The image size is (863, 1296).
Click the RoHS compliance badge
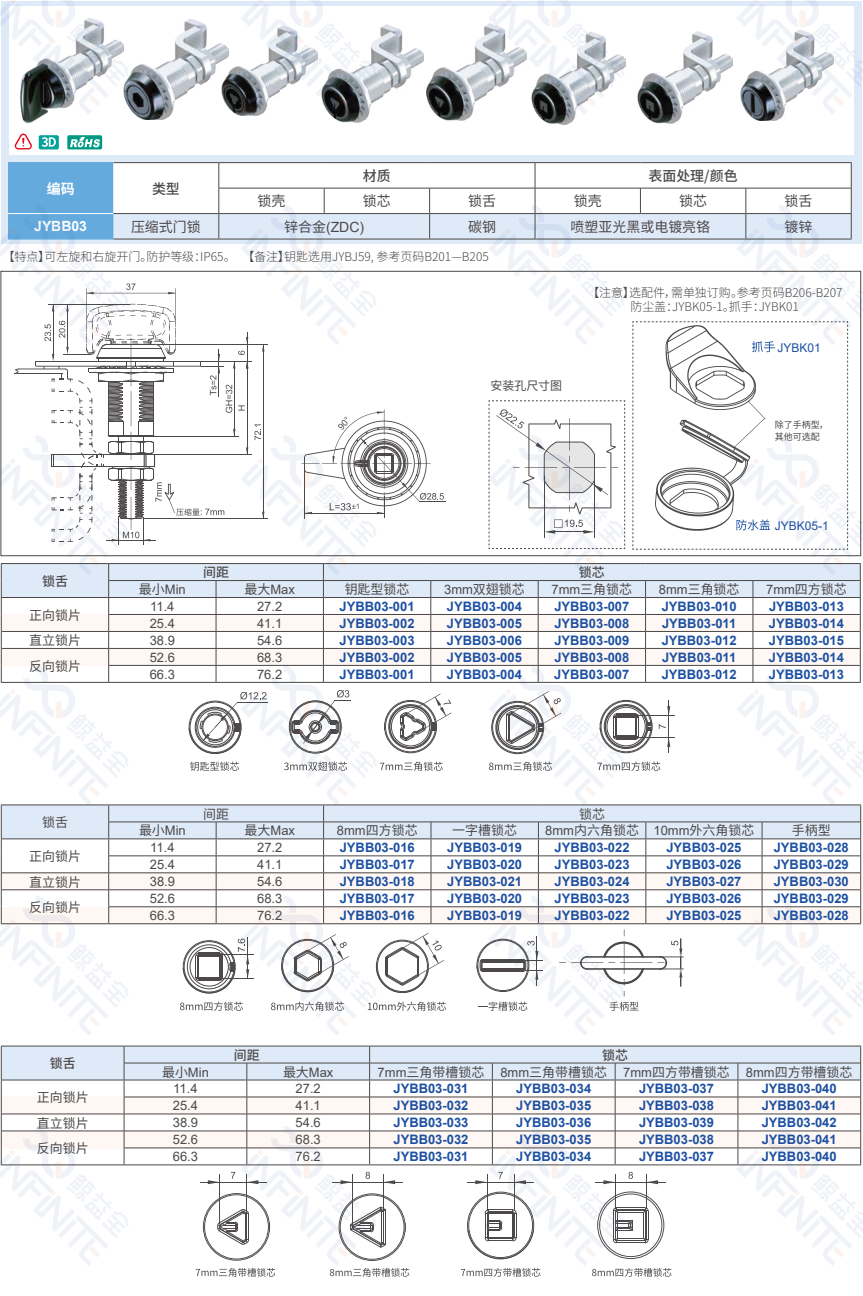(84, 142)
